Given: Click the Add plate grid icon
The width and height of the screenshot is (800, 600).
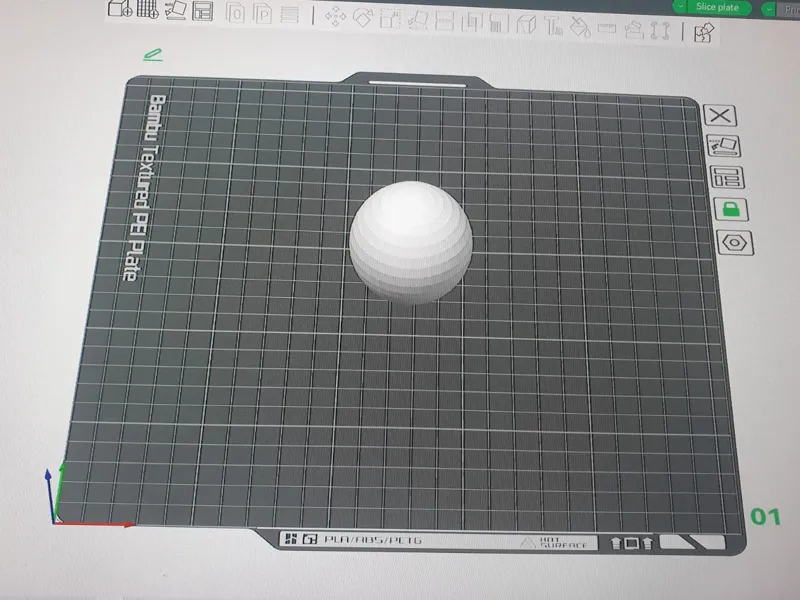Looking at the screenshot, I should (148, 8).
